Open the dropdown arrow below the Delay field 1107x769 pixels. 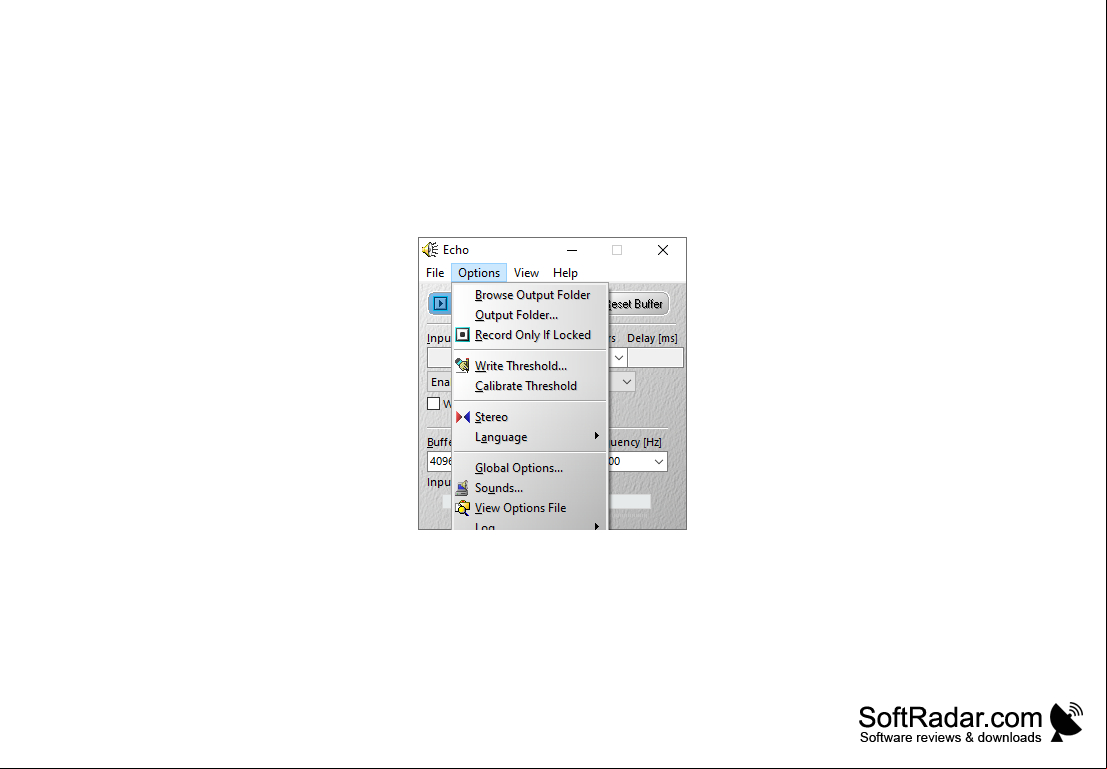(626, 382)
